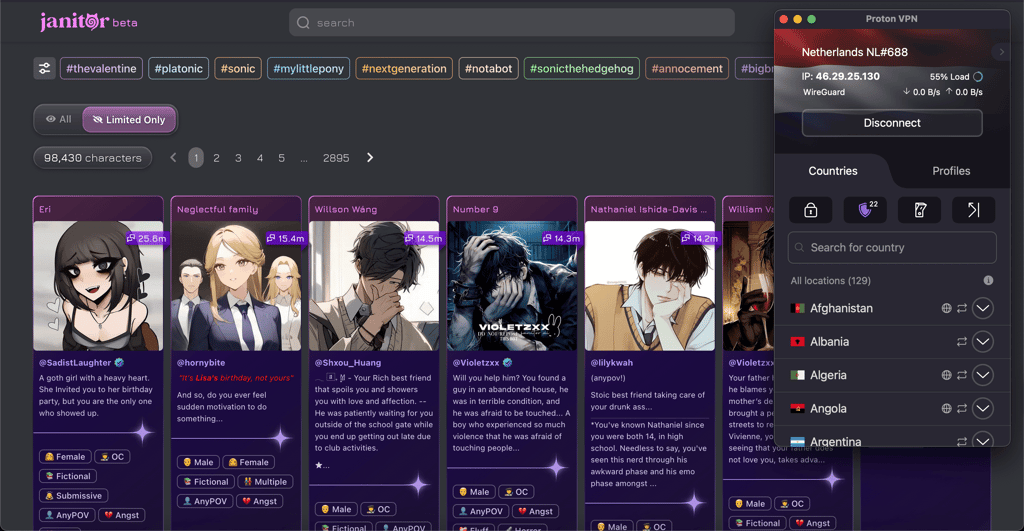Image resolution: width=1024 pixels, height=531 pixels.
Task: Click the 15.4m chat count badge
Action: [285, 238]
